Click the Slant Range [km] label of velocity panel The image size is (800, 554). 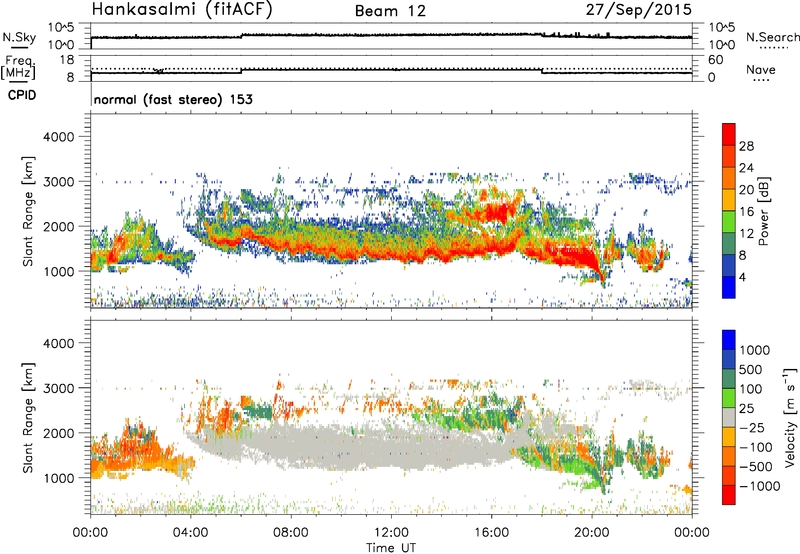[28, 418]
